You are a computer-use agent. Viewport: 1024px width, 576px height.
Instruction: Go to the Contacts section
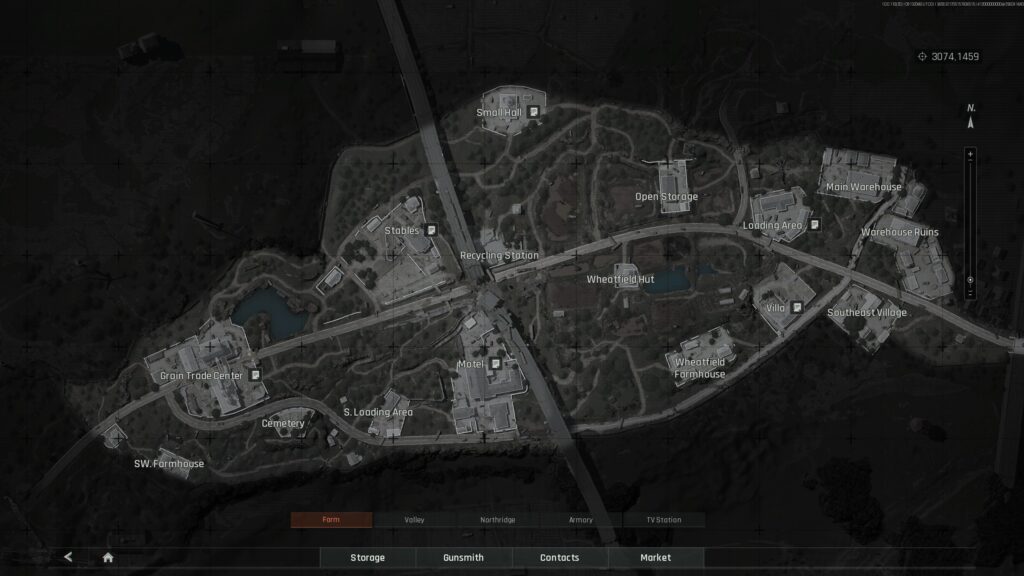coord(559,557)
